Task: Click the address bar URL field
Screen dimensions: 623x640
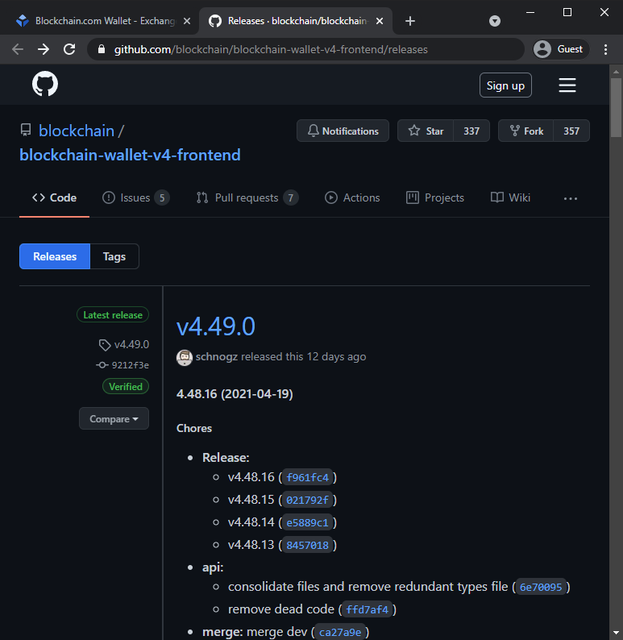Action: 300,49
